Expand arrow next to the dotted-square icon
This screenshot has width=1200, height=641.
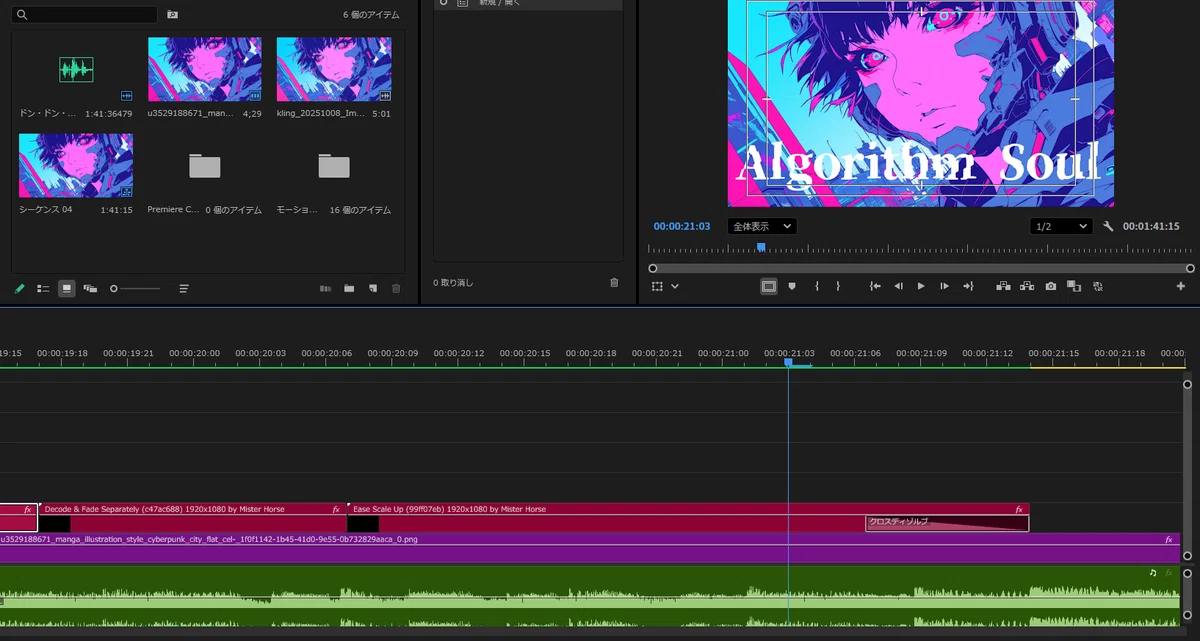click(x=675, y=286)
